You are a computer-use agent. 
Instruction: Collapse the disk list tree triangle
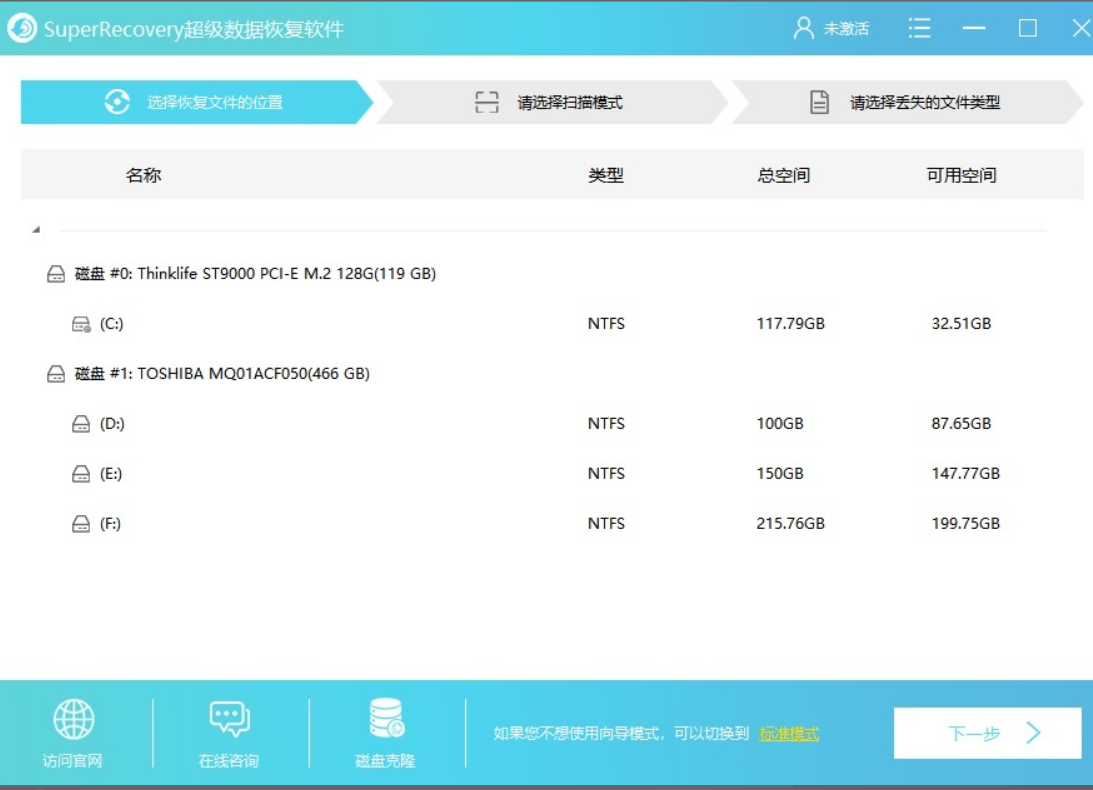[36, 230]
